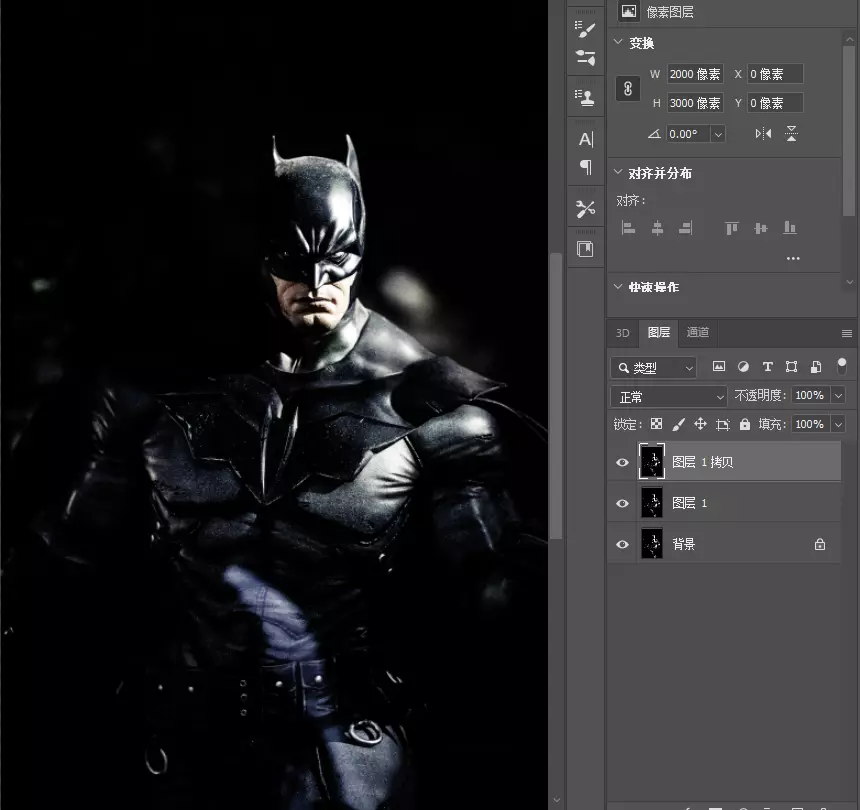860x810 pixels.
Task: Open the 类型 layer filter dropdown
Action: click(x=654, y=368)
